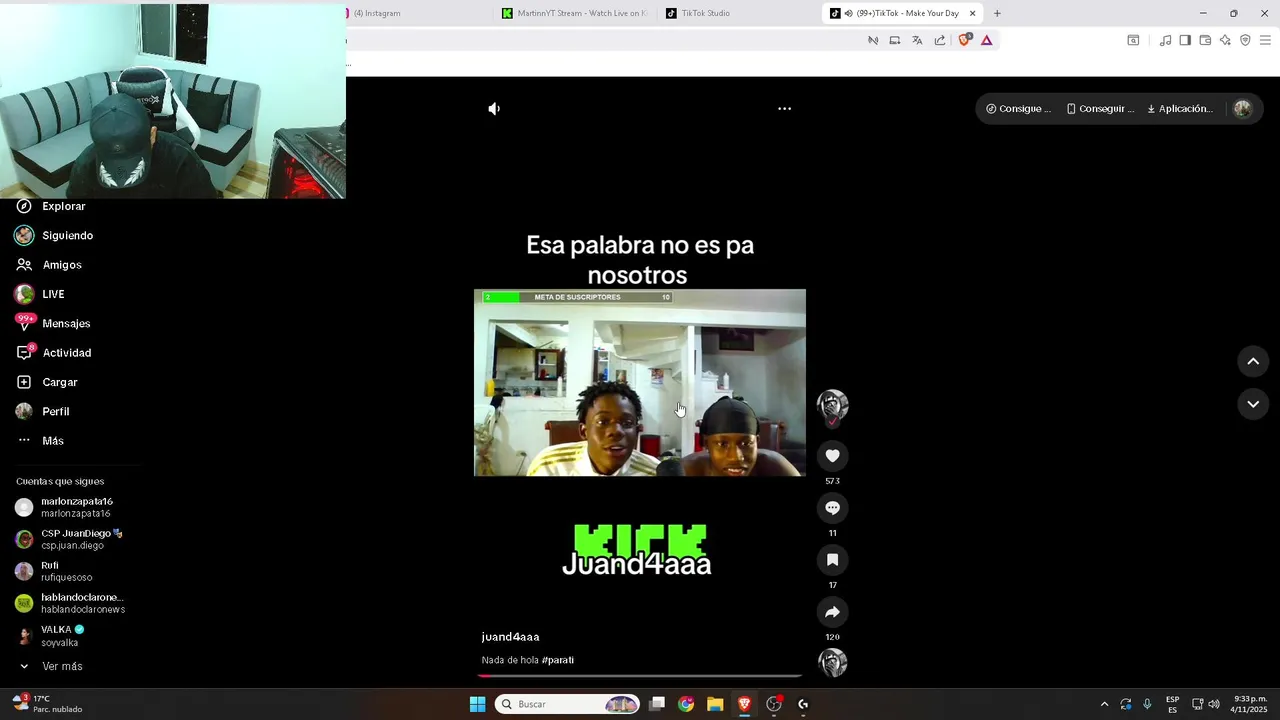Seek using the video progress bar

point(640,676)
